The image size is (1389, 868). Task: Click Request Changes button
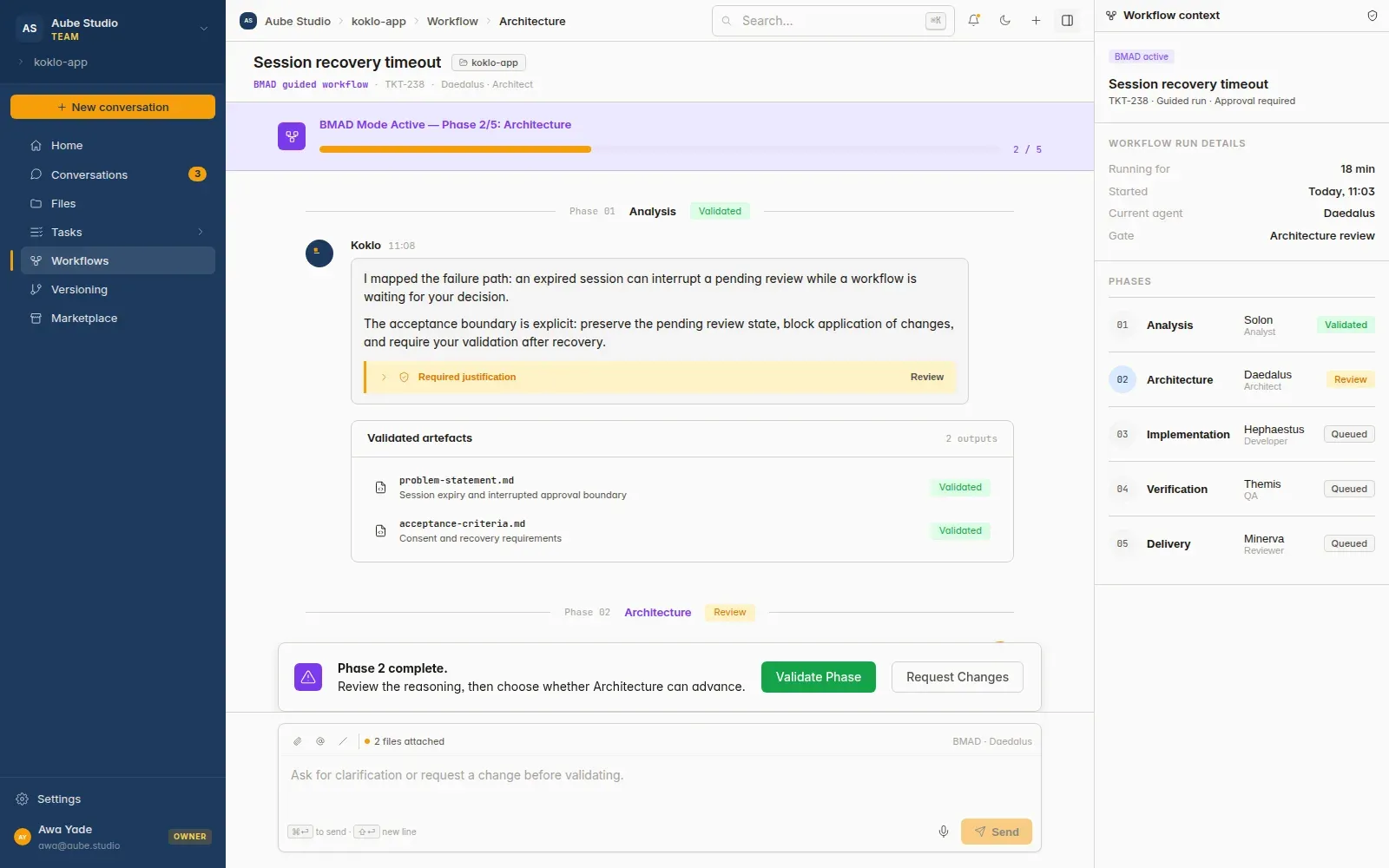(x=958, y=677)
